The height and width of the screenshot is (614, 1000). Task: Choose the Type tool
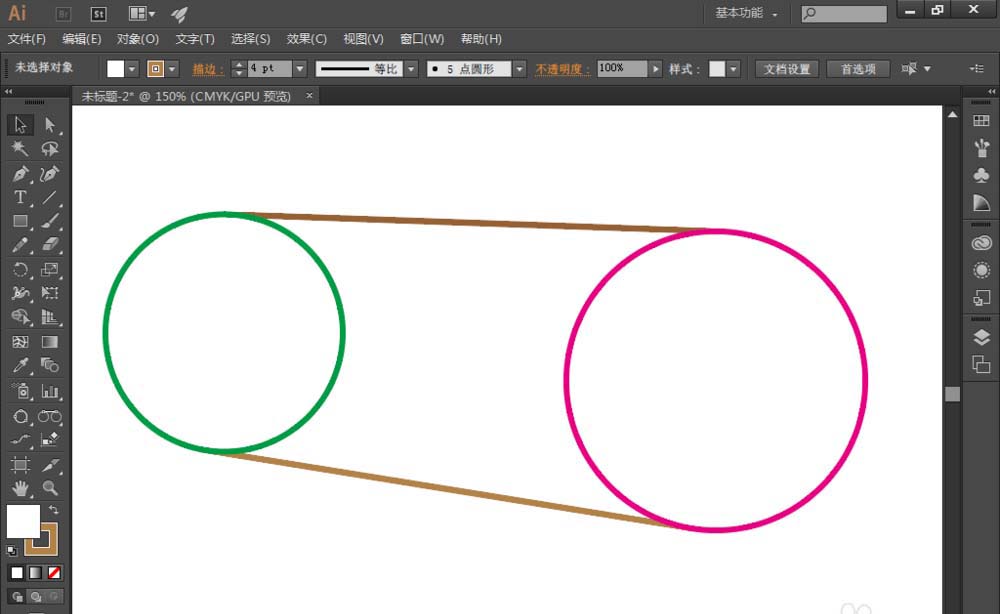pyautogui.click(x=20, y=198)
